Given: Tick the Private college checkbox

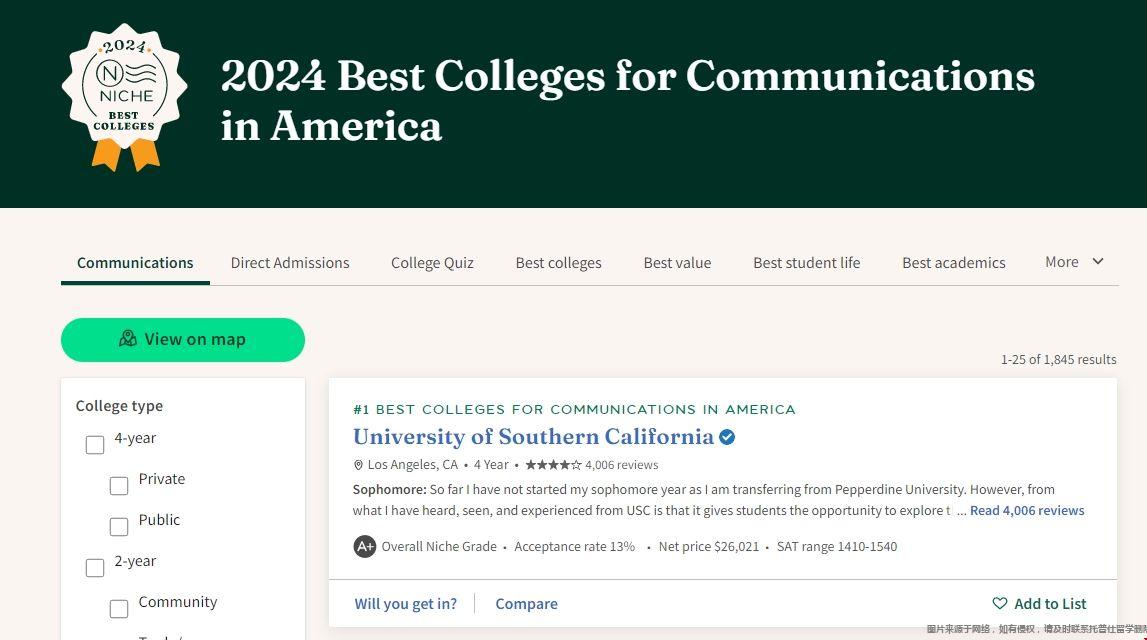Looking at the screenshot, I should (x=119, y=486).
